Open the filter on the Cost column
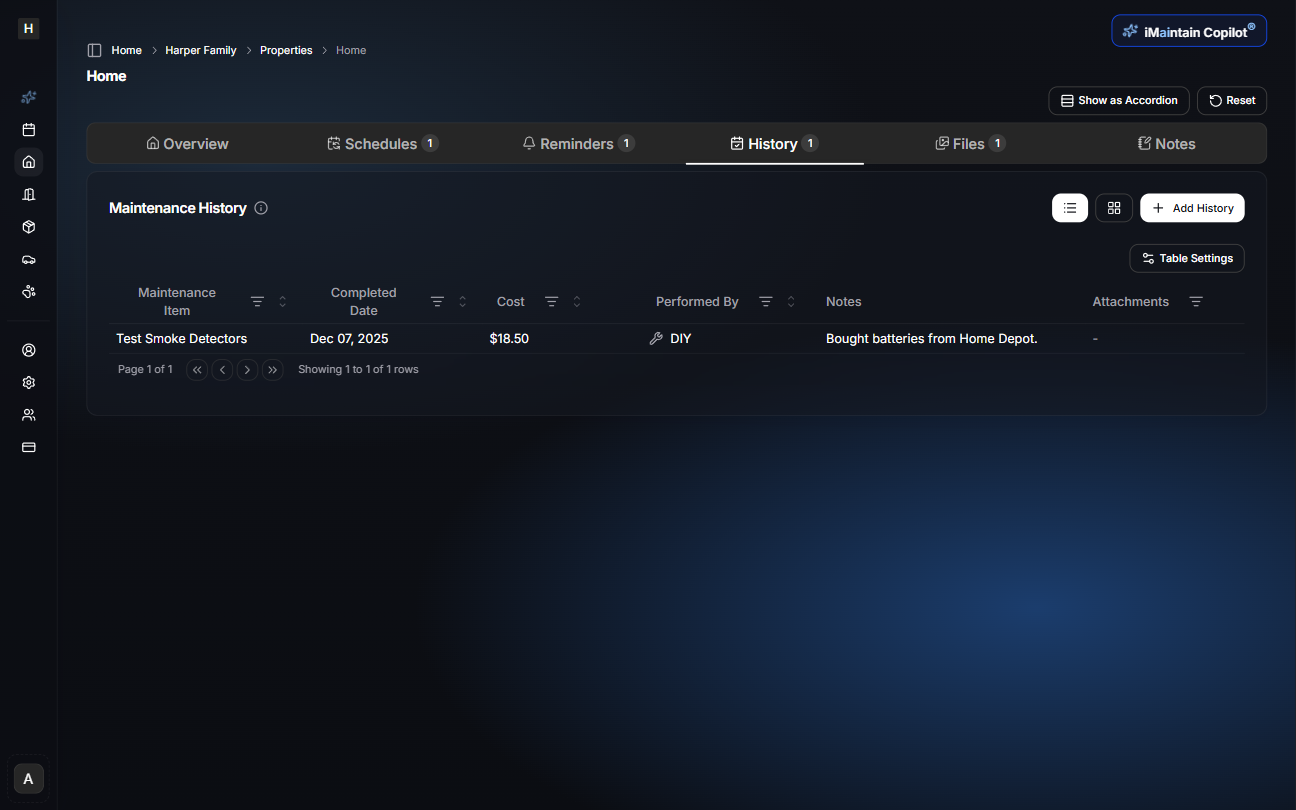Viewport: 1296px width, 810px height. [551, 301]
